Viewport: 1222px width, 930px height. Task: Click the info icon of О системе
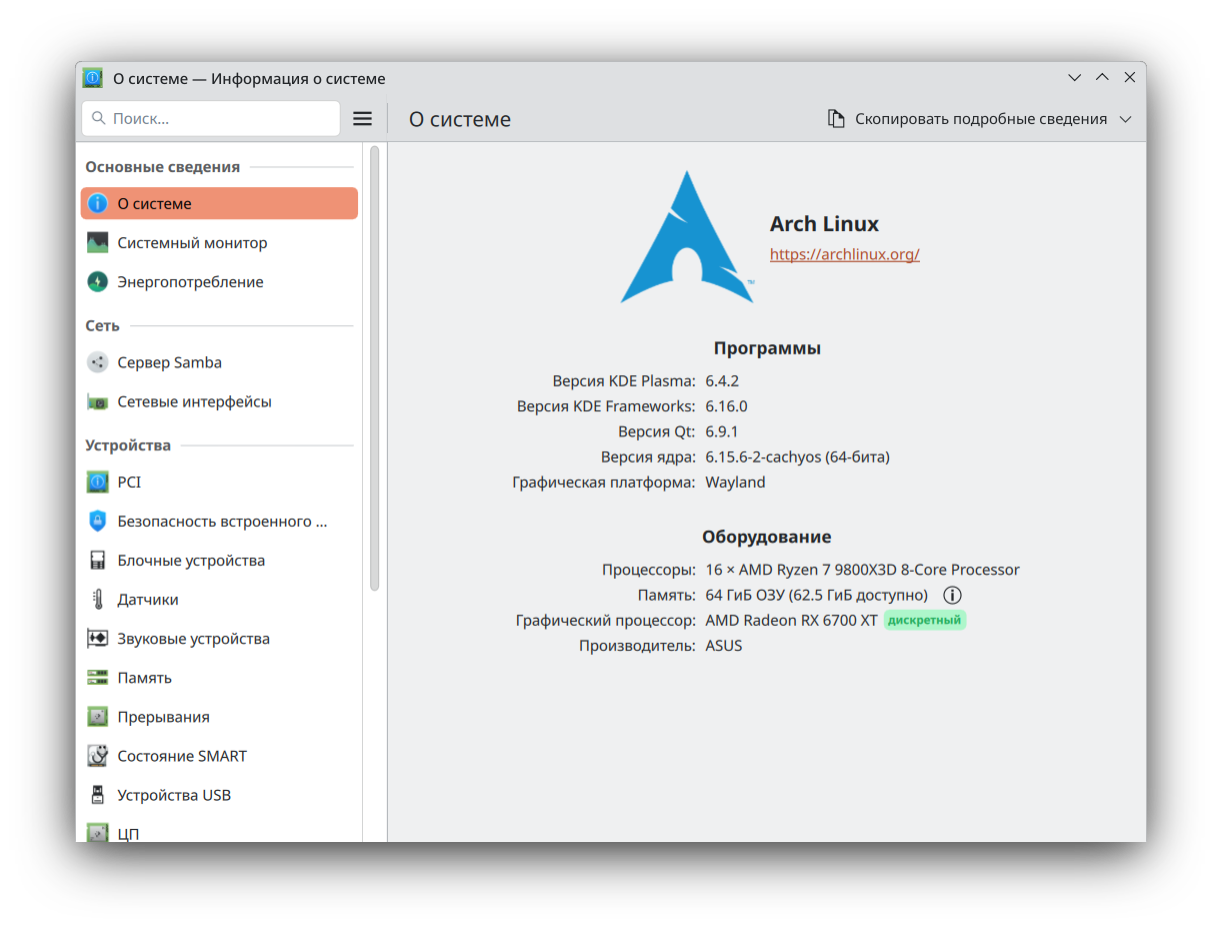click(x=97, y=204)
